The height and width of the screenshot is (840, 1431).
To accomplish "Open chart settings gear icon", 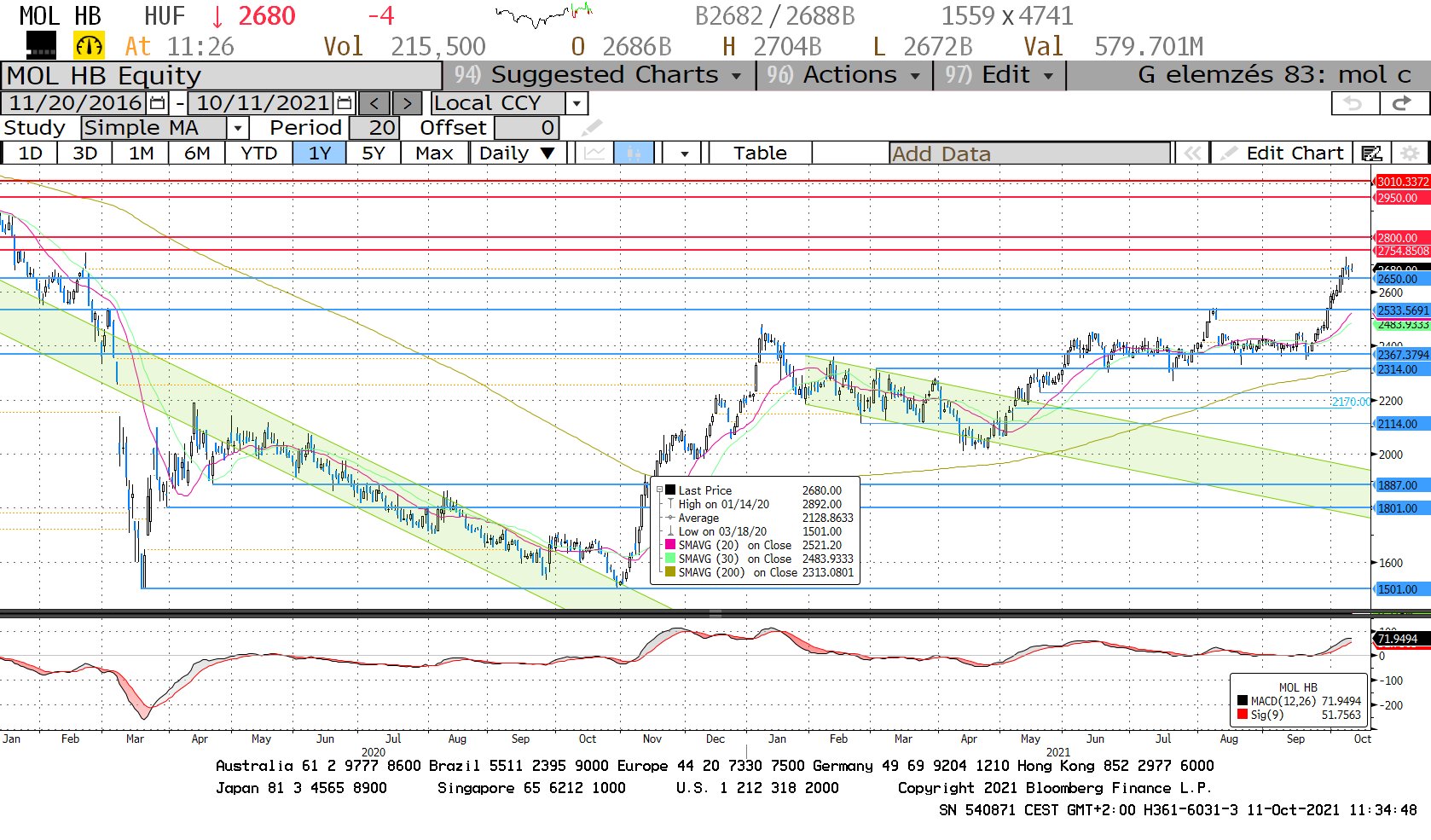I will coord(1411,154).
